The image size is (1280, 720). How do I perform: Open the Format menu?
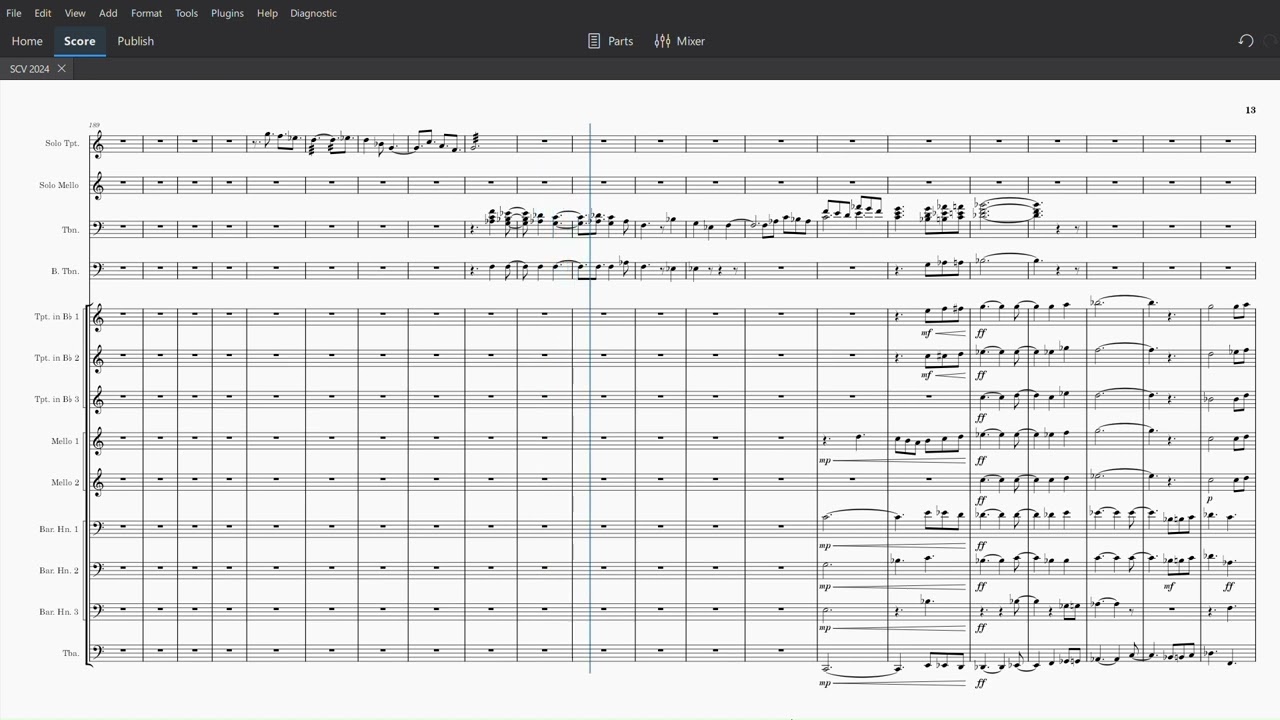(146, 13)
